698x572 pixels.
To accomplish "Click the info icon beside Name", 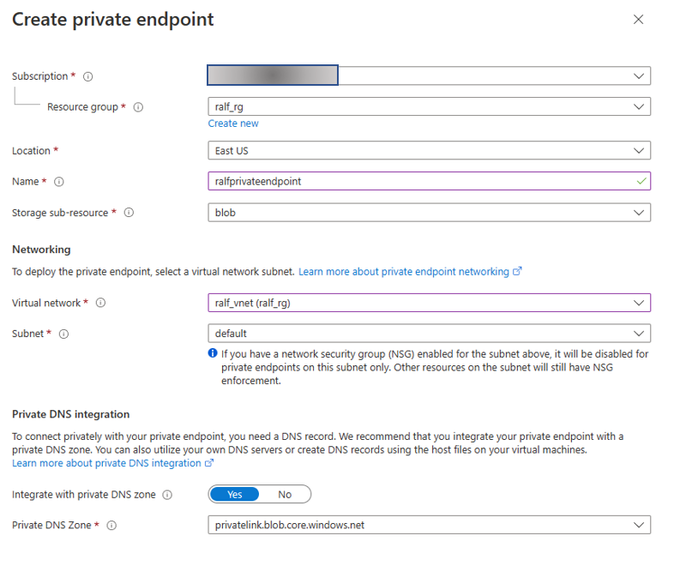I will tap(59, 182).
